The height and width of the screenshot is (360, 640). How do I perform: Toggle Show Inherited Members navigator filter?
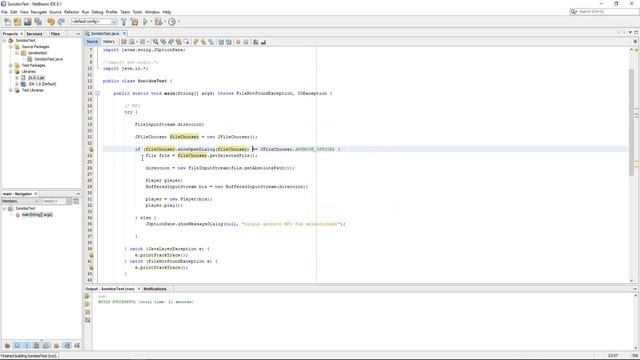click(7, 346)
